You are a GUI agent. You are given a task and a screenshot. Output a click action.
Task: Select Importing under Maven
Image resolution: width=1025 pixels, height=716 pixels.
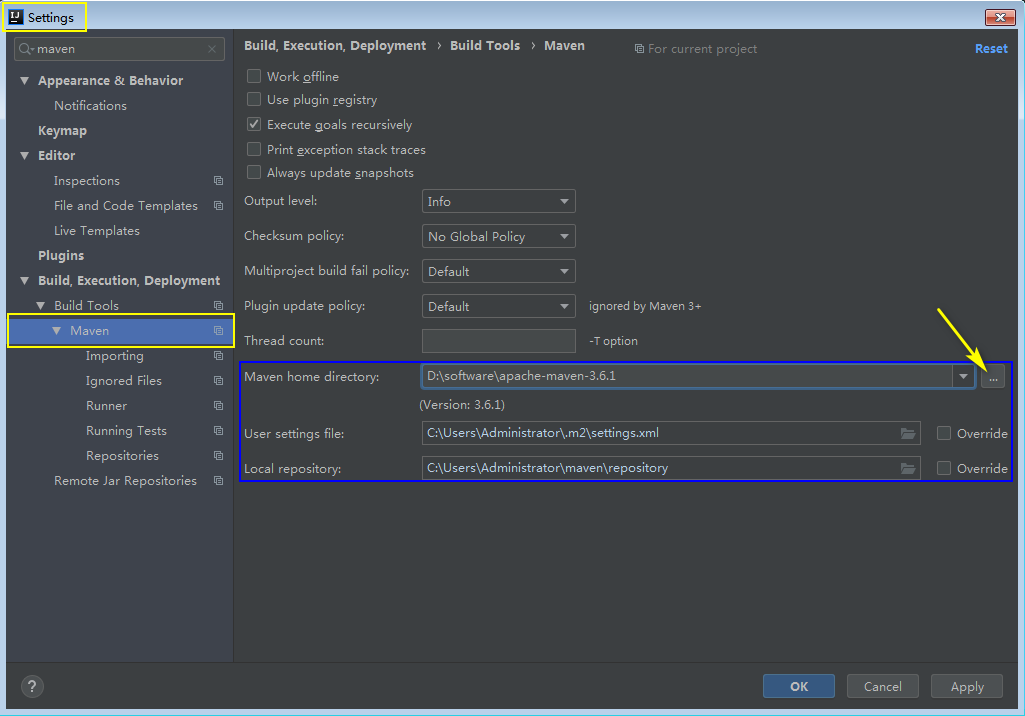coord(115,356)
